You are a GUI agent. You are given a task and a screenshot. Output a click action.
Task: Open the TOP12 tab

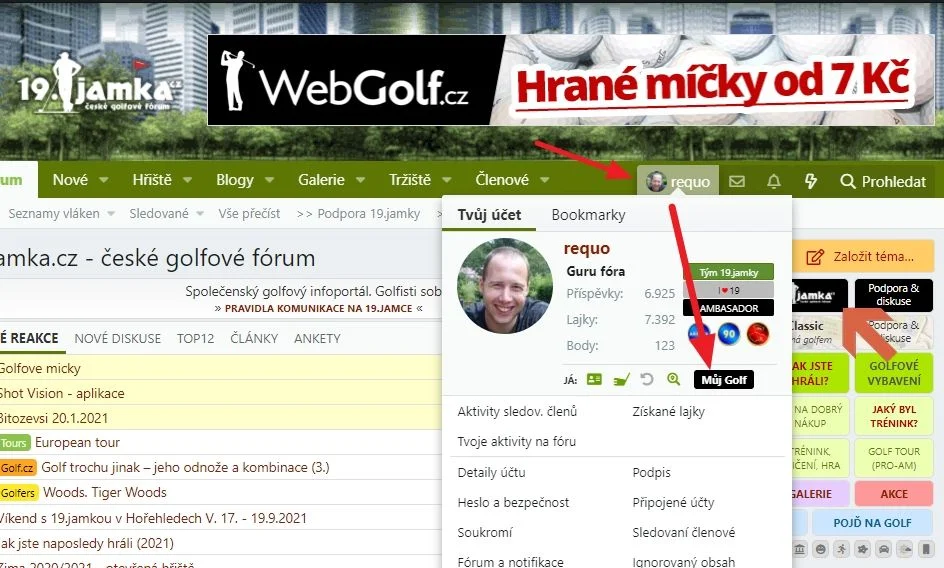195,339
